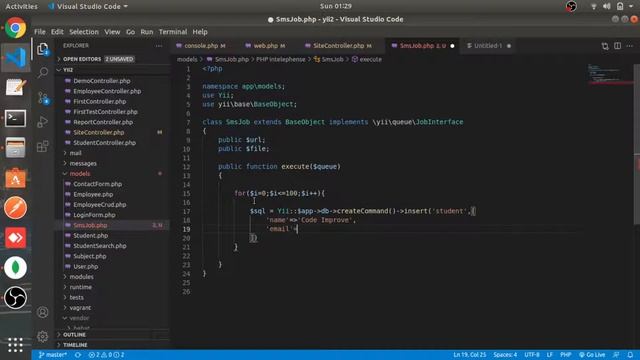Click the notifications bell in status bar
Image resolution: width=640 pixels, height=360 pixels.
pyautogui.click(x=630, y=355)
